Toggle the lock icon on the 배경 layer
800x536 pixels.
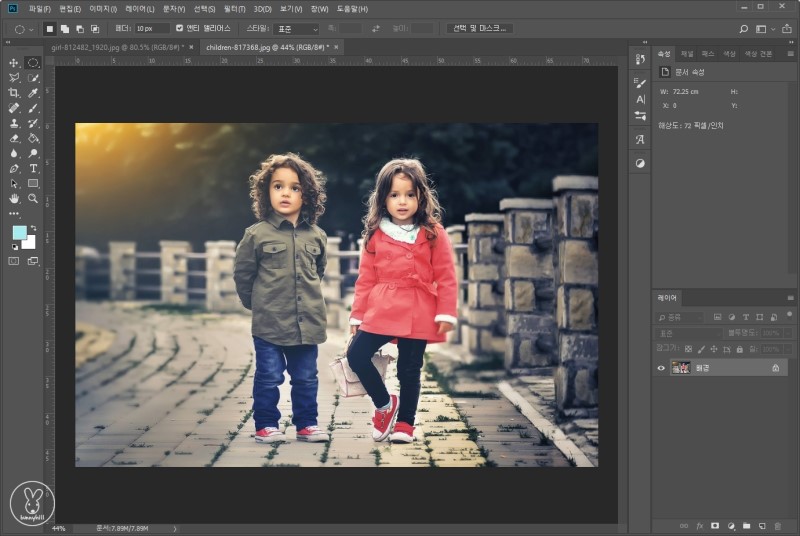[775, 368]
